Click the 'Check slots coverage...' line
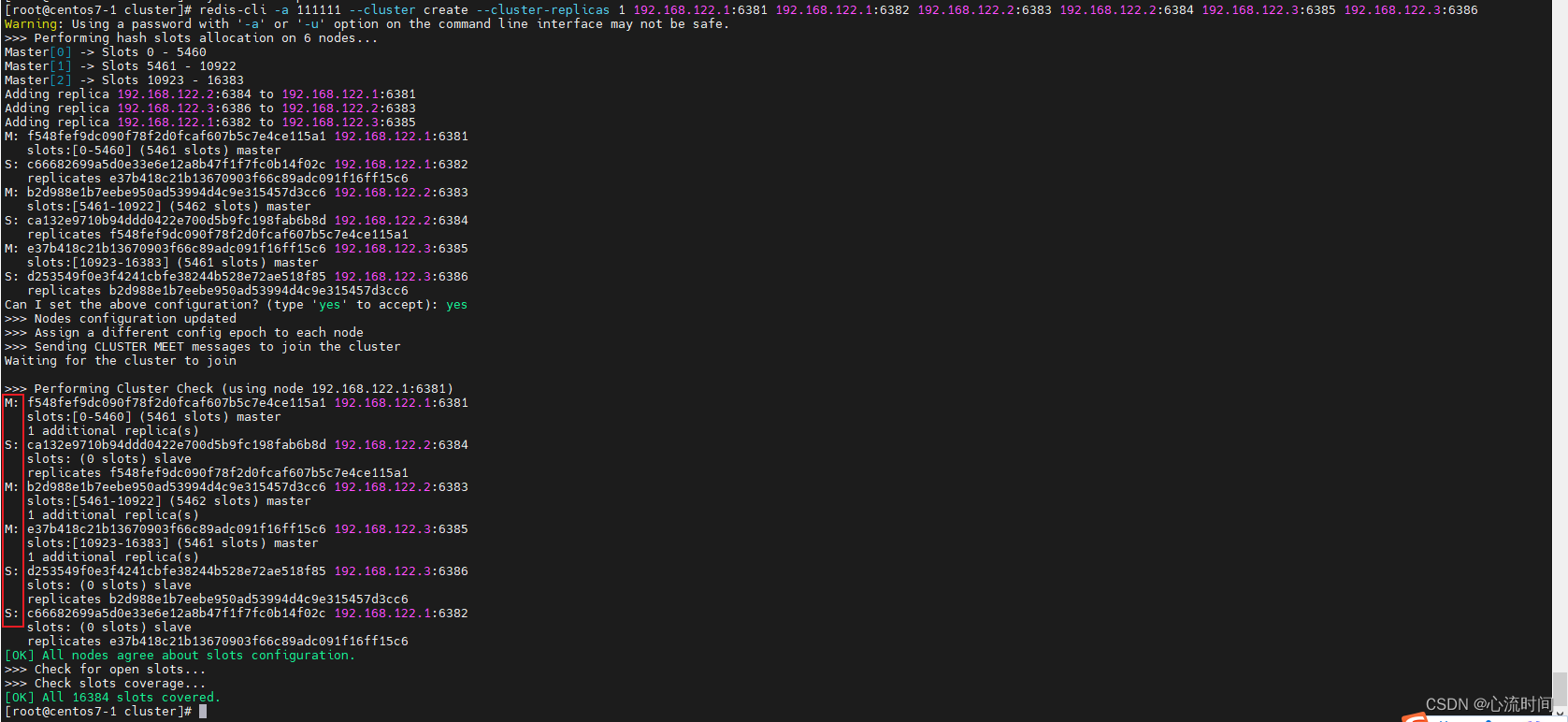The image size is (1568, 722). click(106, 683)
